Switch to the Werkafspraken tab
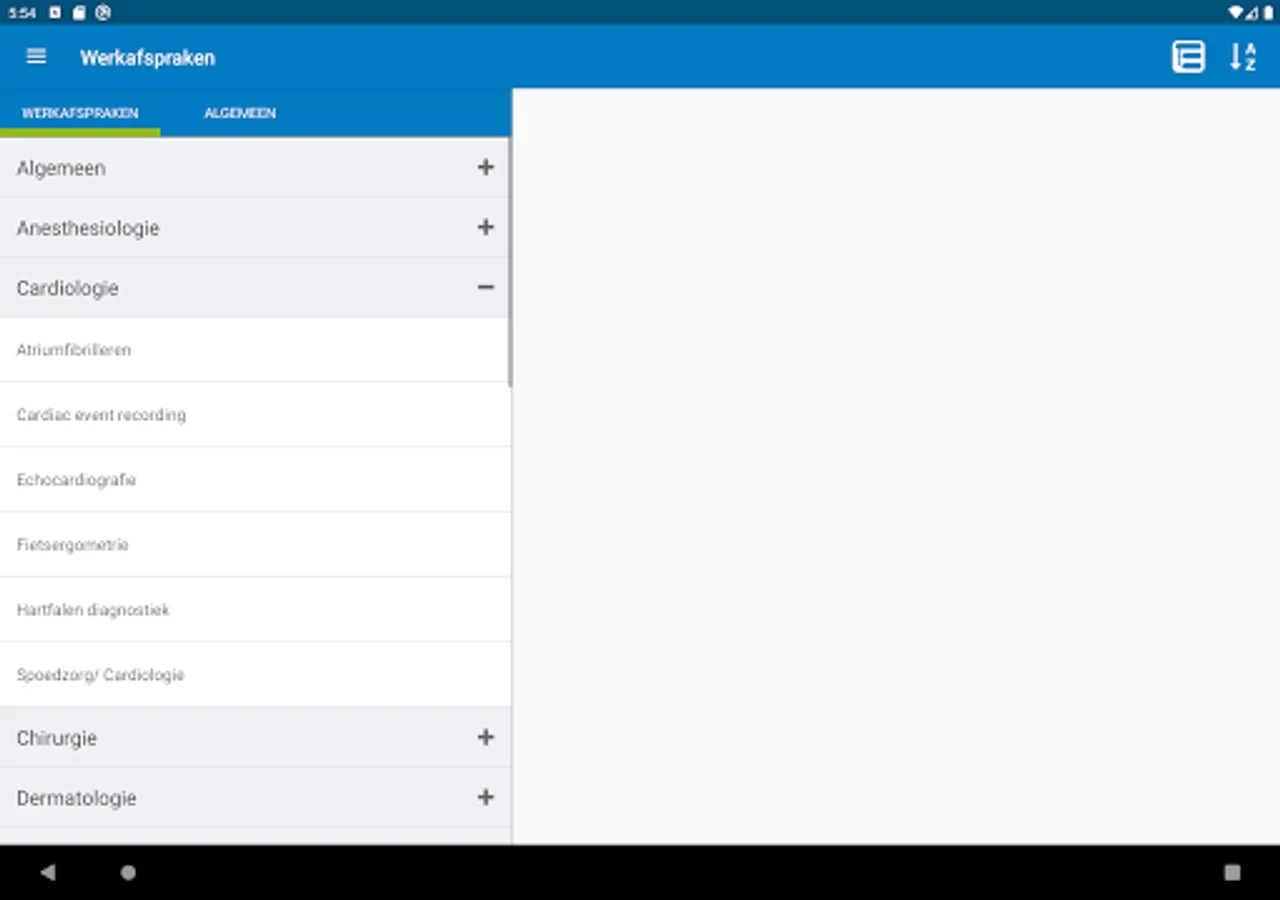The height and width of the screenshot is (900, 1280). pyautogui.click(x=80, y=113)
